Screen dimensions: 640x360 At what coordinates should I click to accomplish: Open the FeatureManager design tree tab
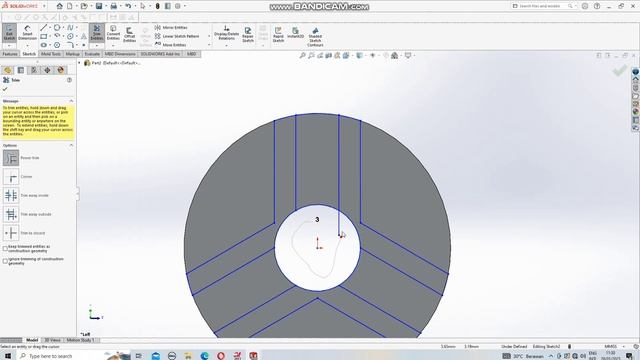7,70
